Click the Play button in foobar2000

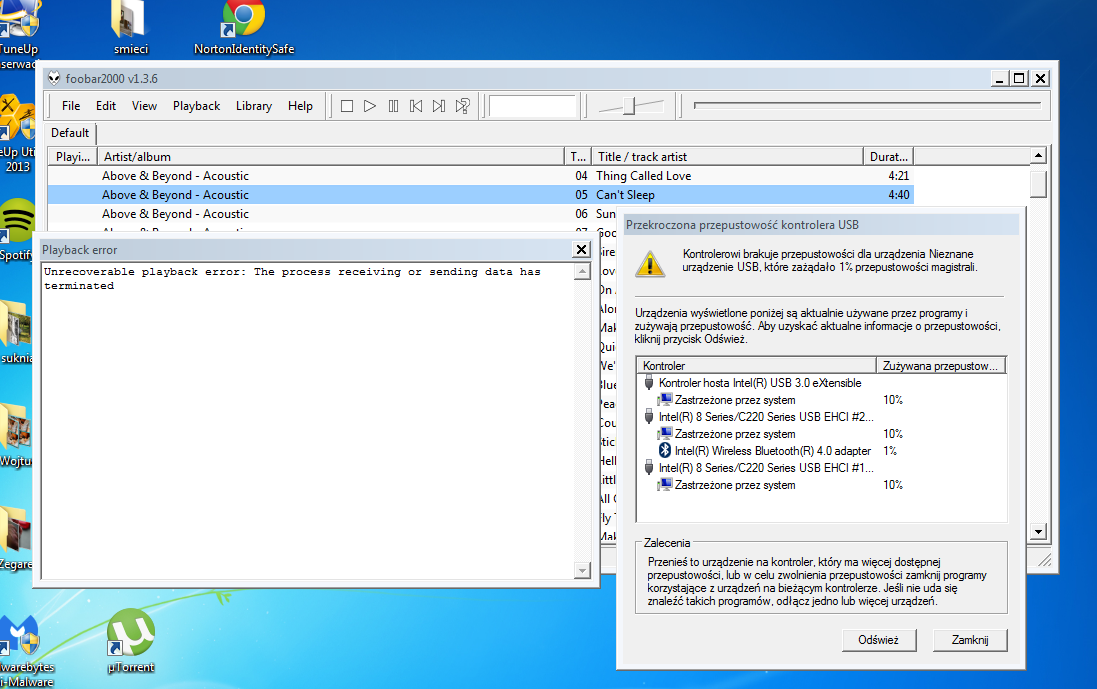(x=370, y=106)
